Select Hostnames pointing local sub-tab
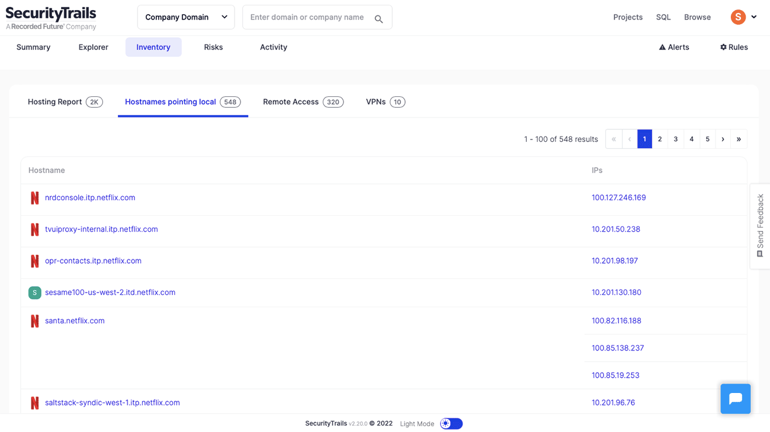 pyautogui.click(x=183, y=102)
